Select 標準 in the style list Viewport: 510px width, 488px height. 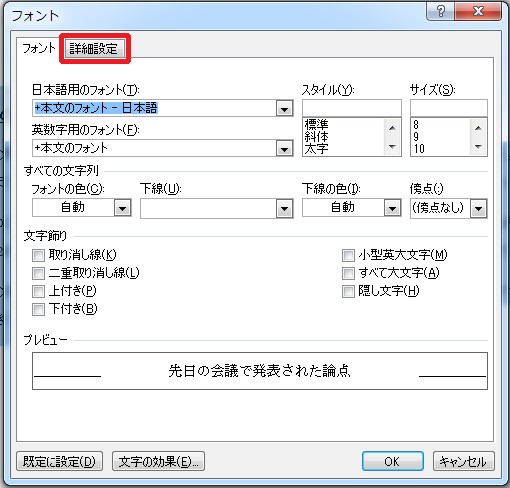pos(316,124)
